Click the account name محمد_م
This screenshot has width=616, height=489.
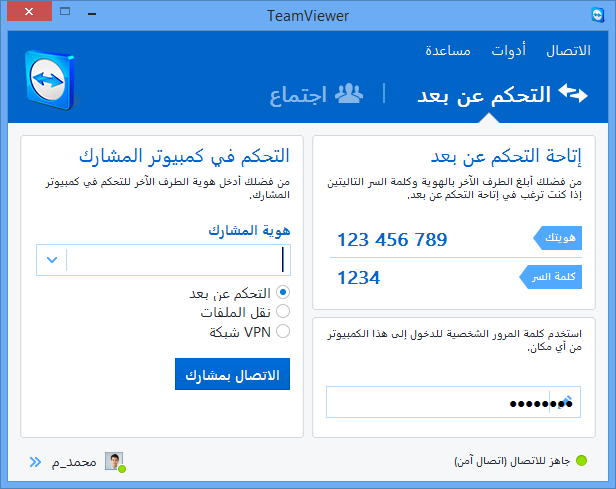(x=74, y=462)
